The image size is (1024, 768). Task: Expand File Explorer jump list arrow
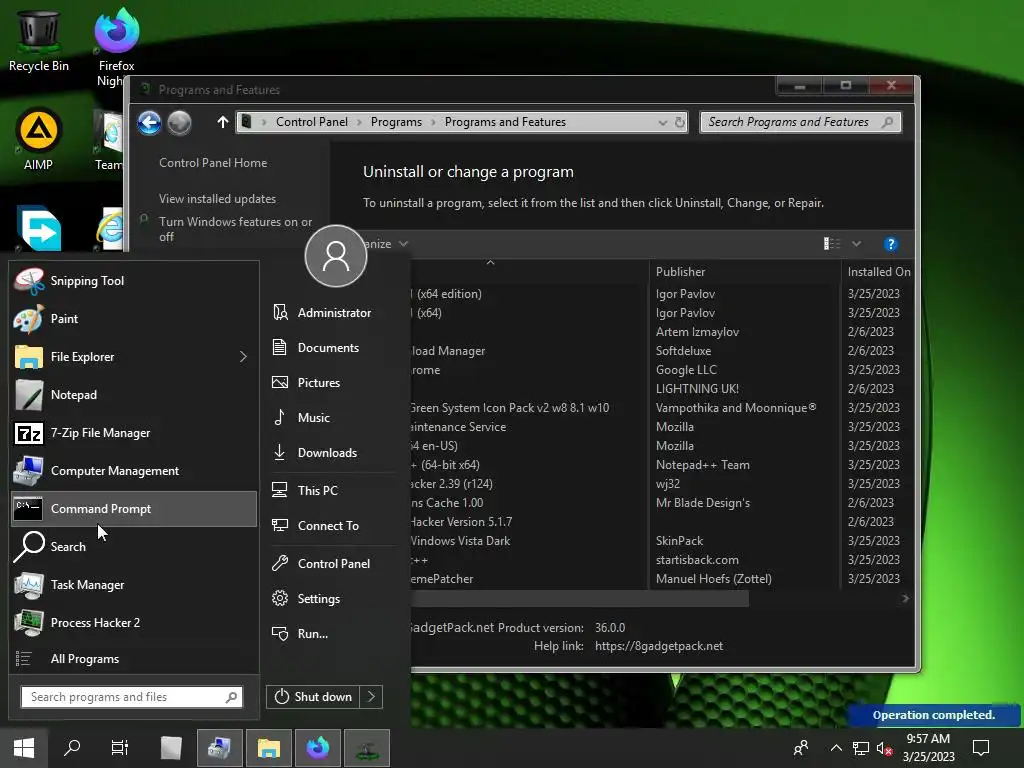tap(243, 357)
